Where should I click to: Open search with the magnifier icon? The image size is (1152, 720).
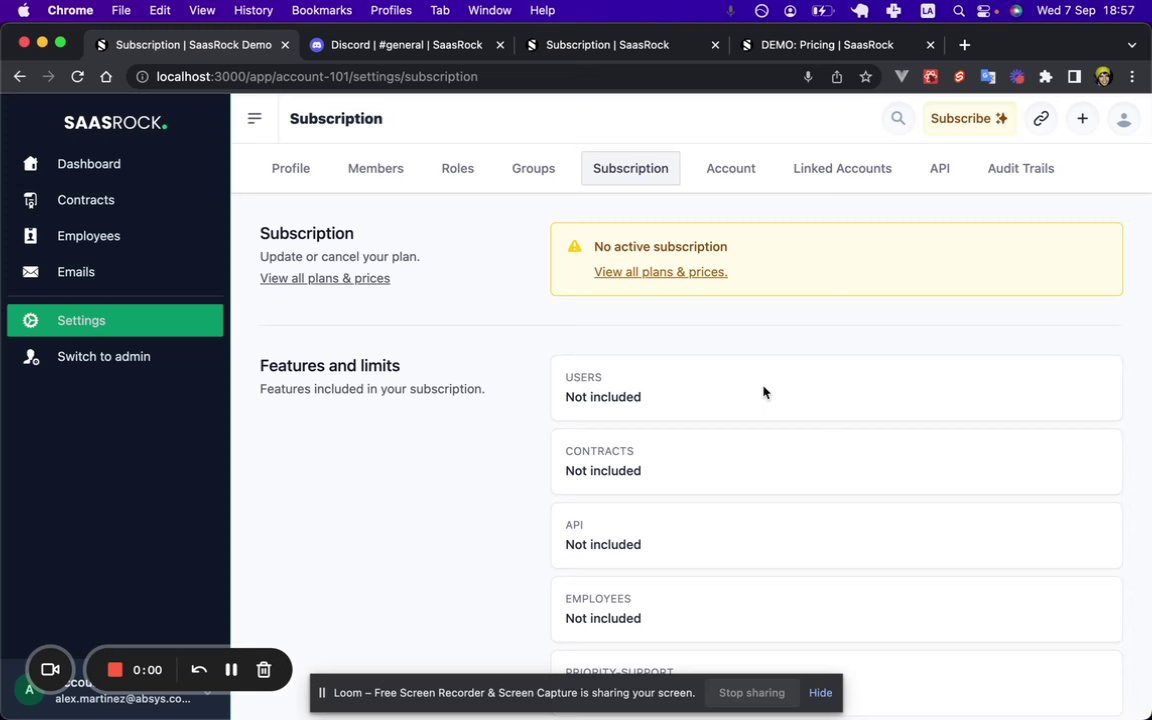coord(898,118)
